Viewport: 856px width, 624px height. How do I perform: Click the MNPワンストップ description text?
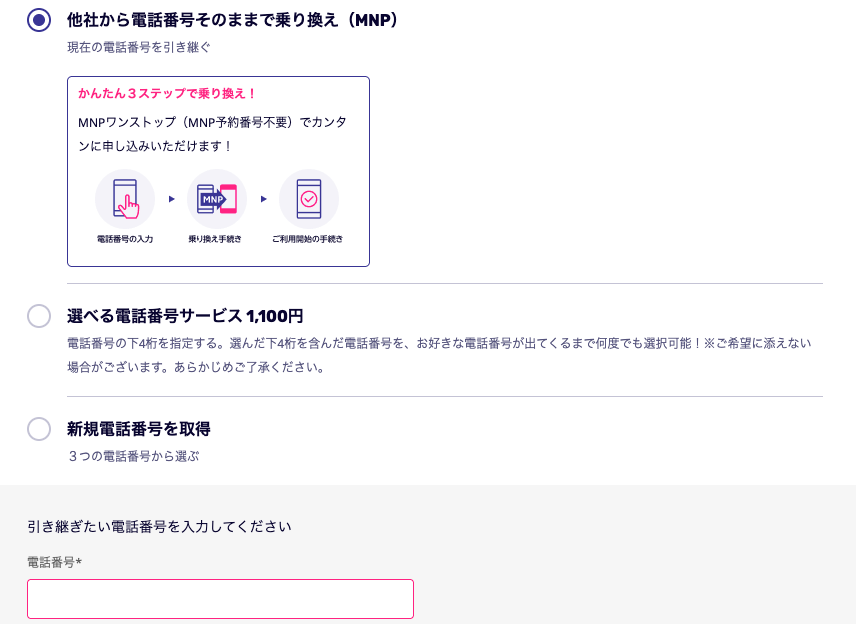[212, 134]
